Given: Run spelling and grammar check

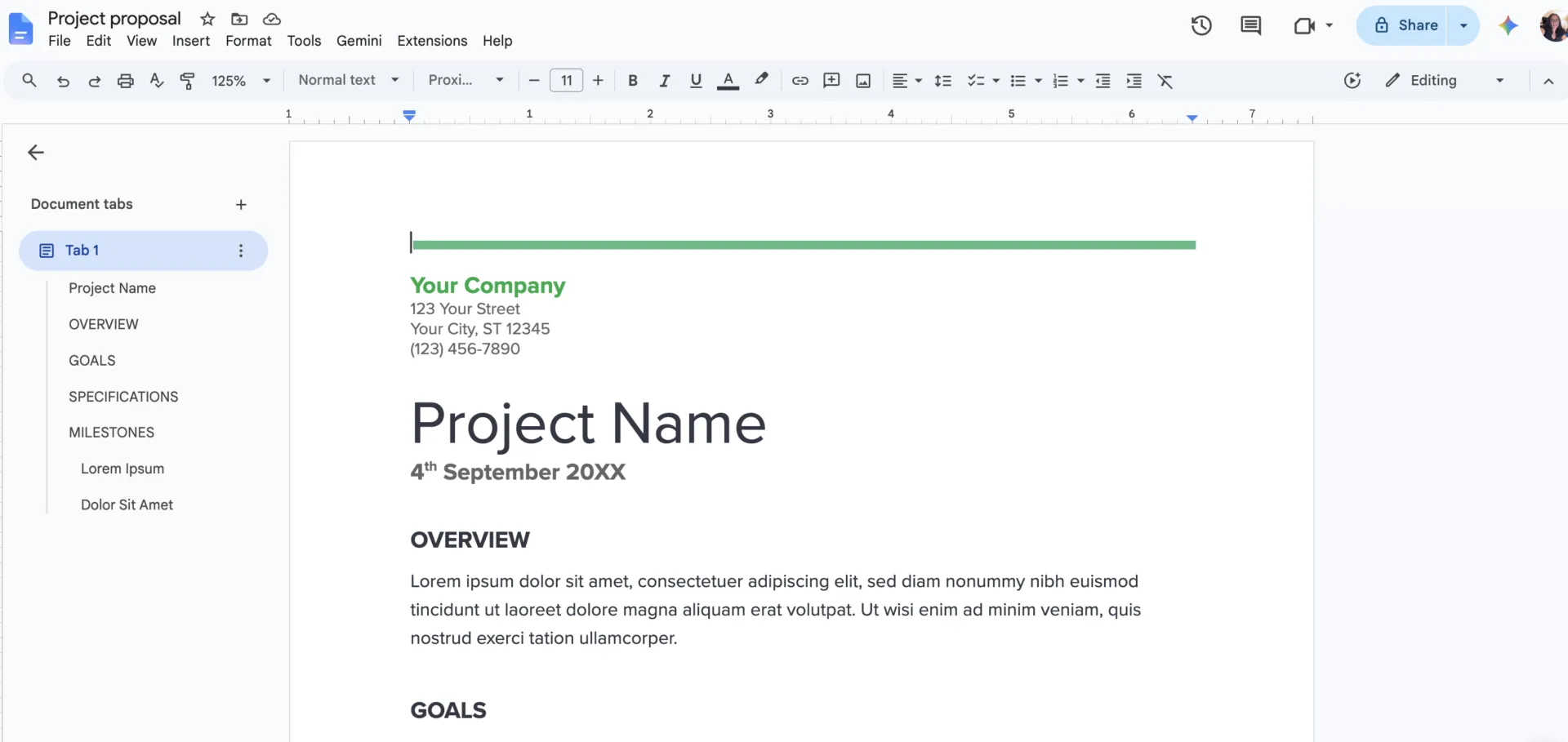Looking at the screenshot, I should [x=157, y=80].
